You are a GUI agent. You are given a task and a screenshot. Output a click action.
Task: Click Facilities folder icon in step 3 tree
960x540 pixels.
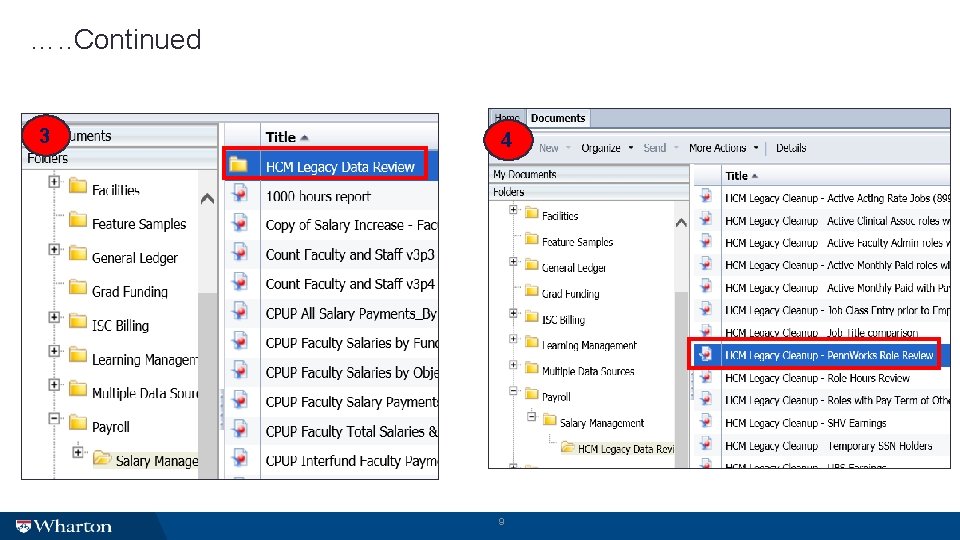click(78, 186)
